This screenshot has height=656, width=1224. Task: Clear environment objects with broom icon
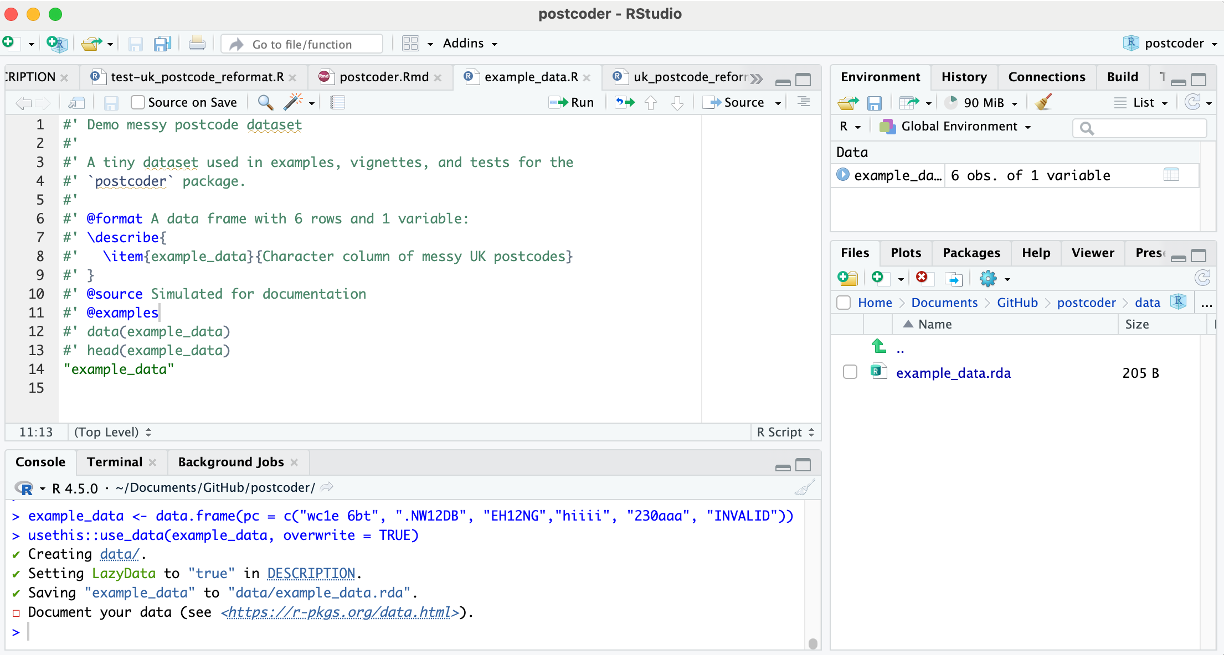1044,102
